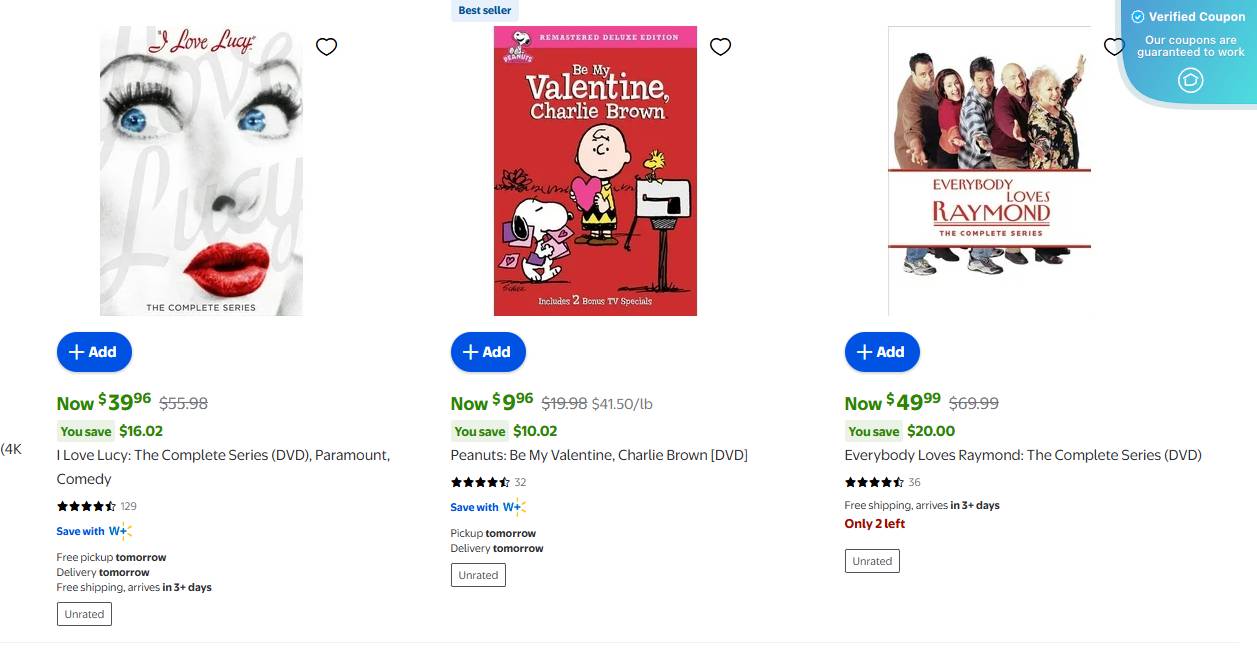This screenshot has height=649, width=1257.
Task: Click the Best seller badge
Action: [x=482, y=10]
